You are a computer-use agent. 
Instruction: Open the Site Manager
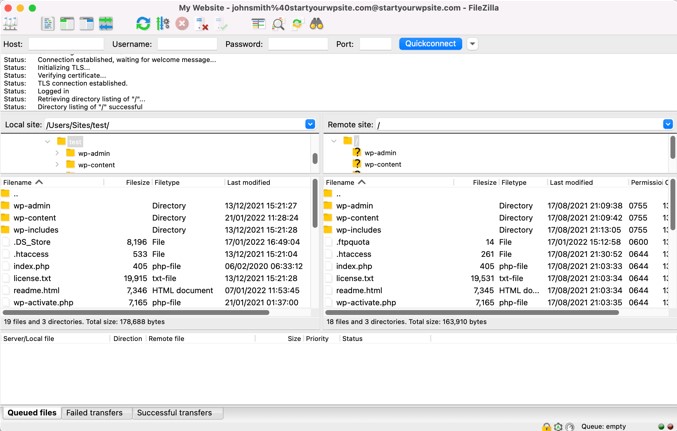pos(11,24)
